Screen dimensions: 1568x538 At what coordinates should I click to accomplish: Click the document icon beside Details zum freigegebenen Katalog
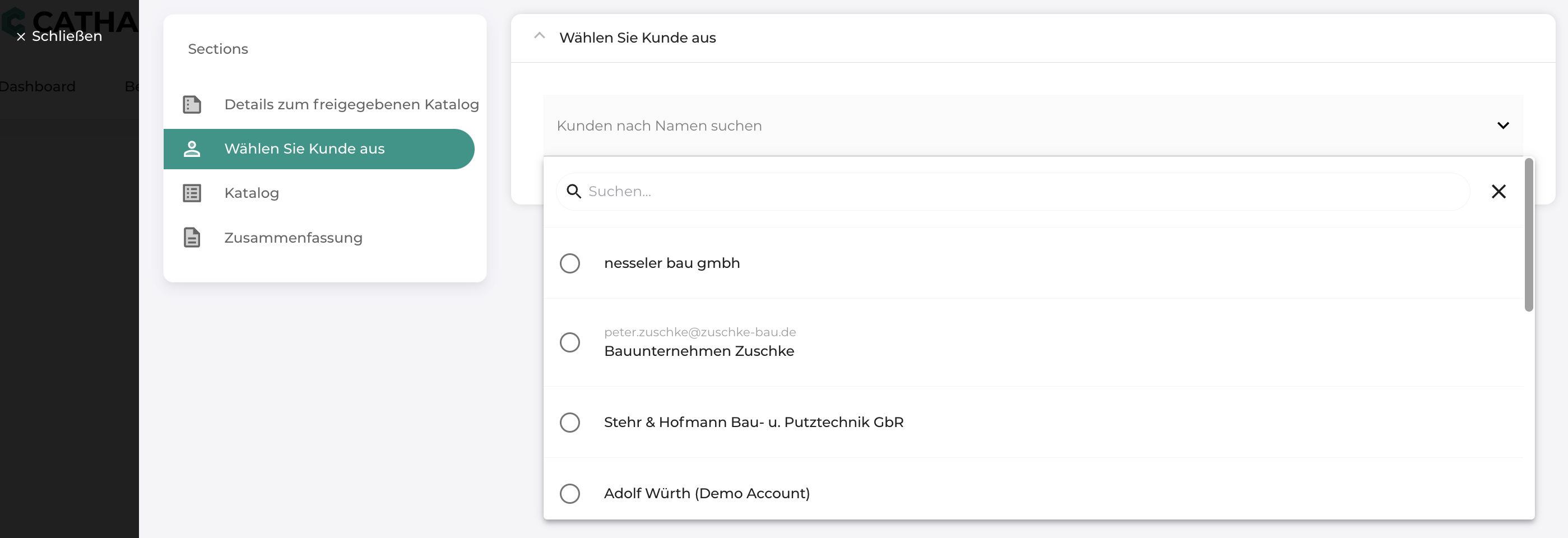point(192,105)
